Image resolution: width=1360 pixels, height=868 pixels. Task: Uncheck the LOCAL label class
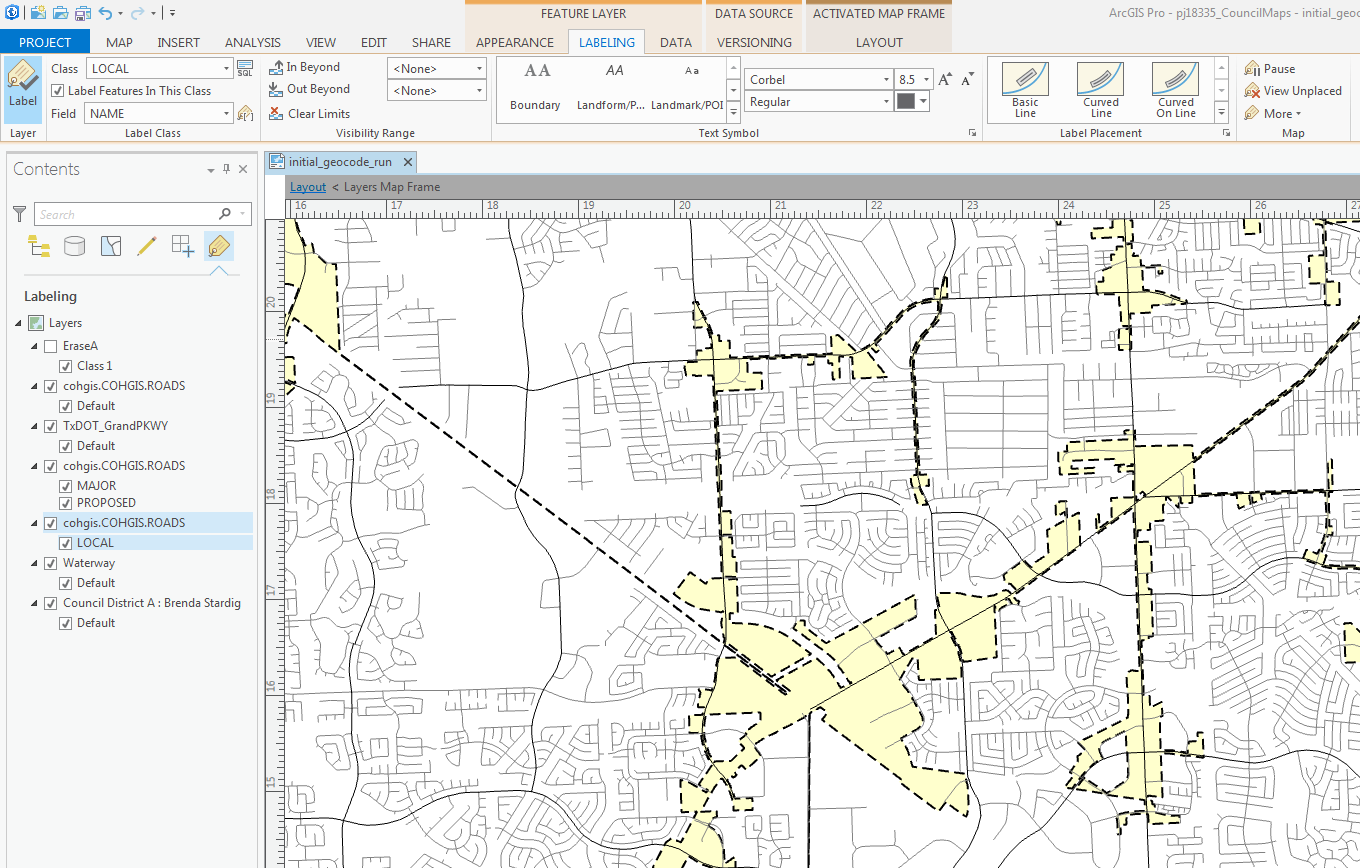click(66, 543)
